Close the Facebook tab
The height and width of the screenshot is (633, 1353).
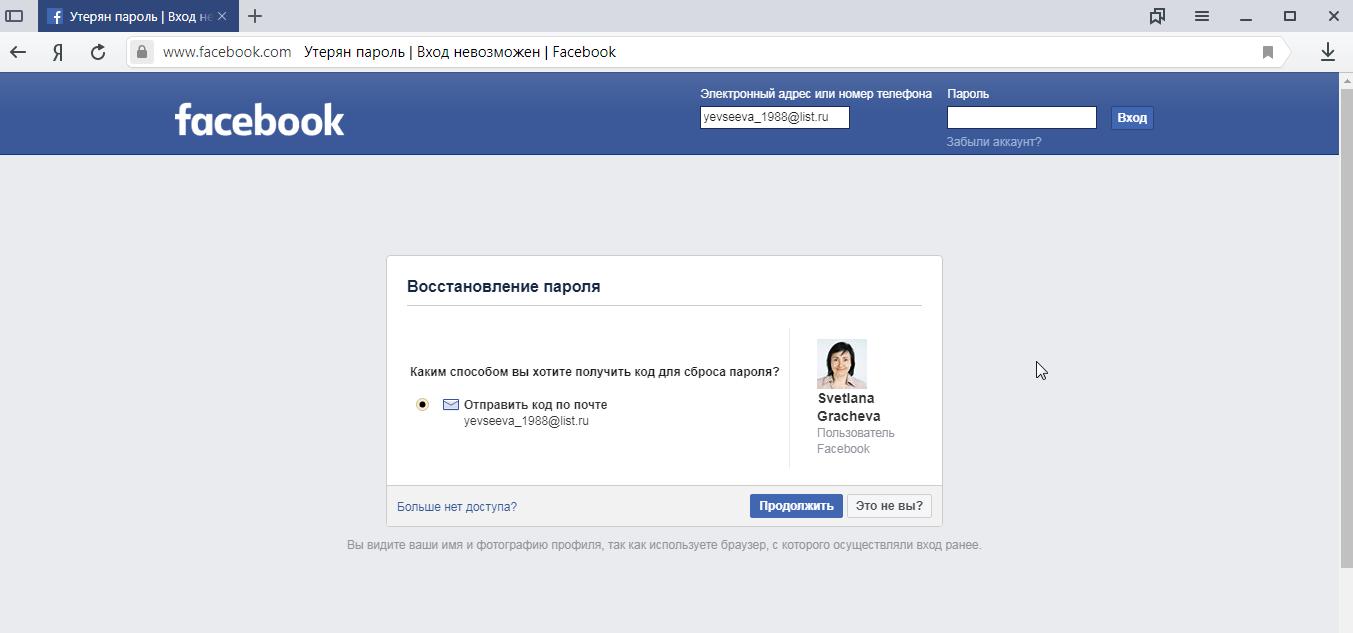pyautogui.click(x=222, y=16)
